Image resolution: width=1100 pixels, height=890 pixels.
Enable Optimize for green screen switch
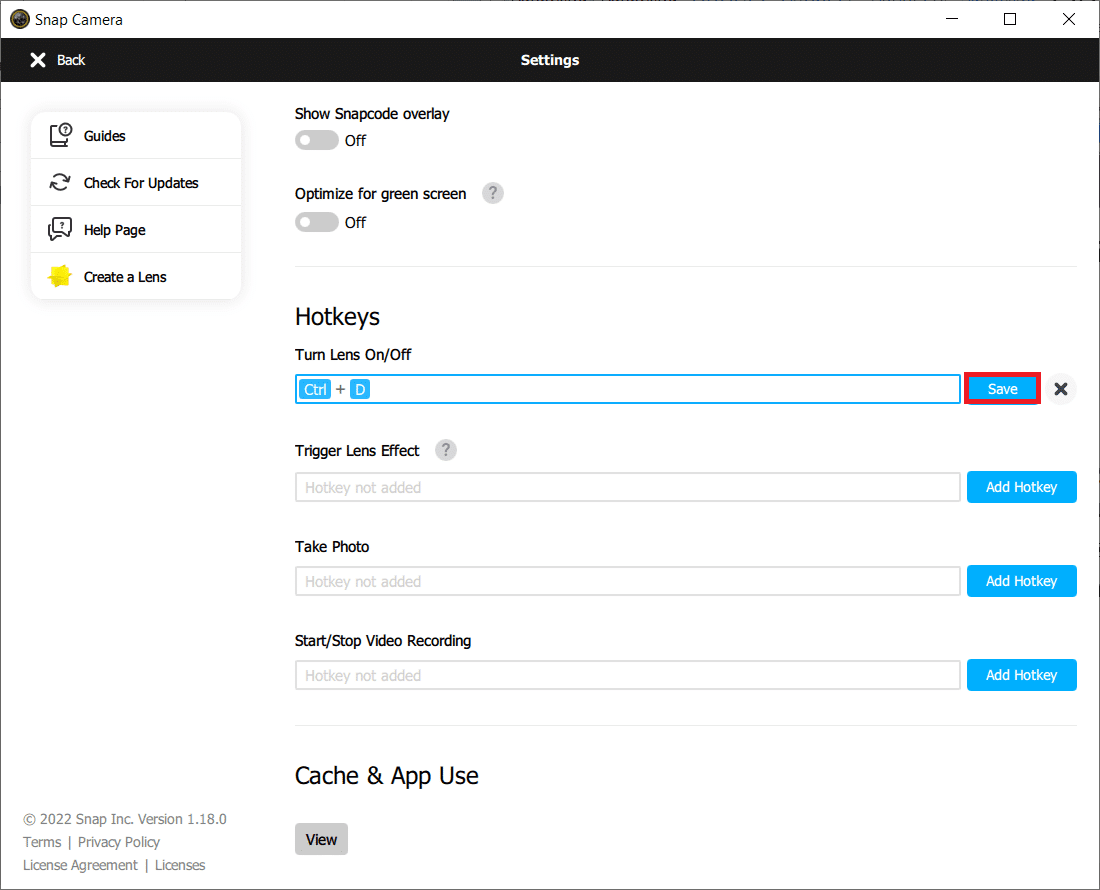317,222
